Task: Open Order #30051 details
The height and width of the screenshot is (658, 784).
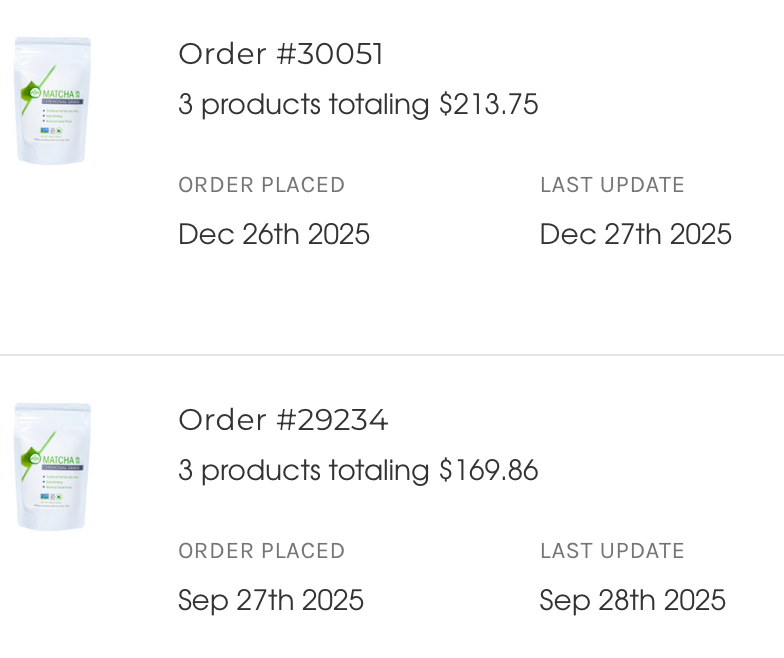Action: (280, 54)
